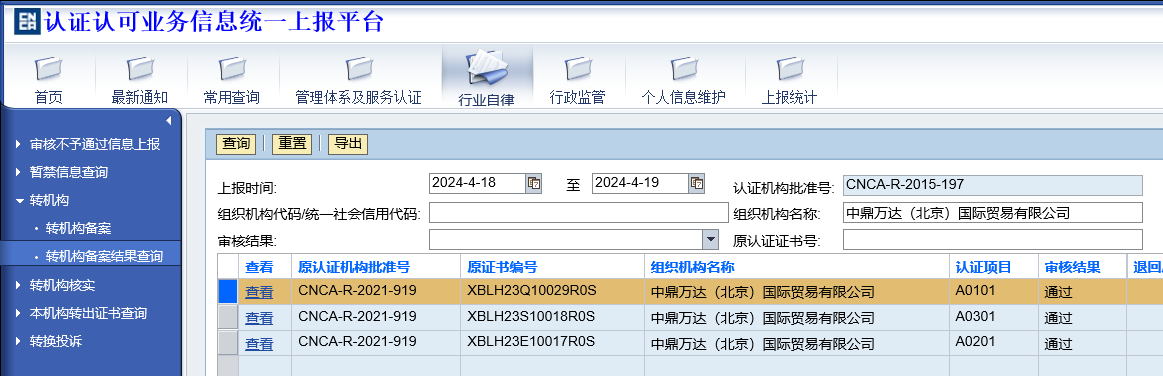The width and height of the screenshot is (1163, 376).
Task: Expand 暂禁信息查询 tree node
Action: click(x=18, y=173)
